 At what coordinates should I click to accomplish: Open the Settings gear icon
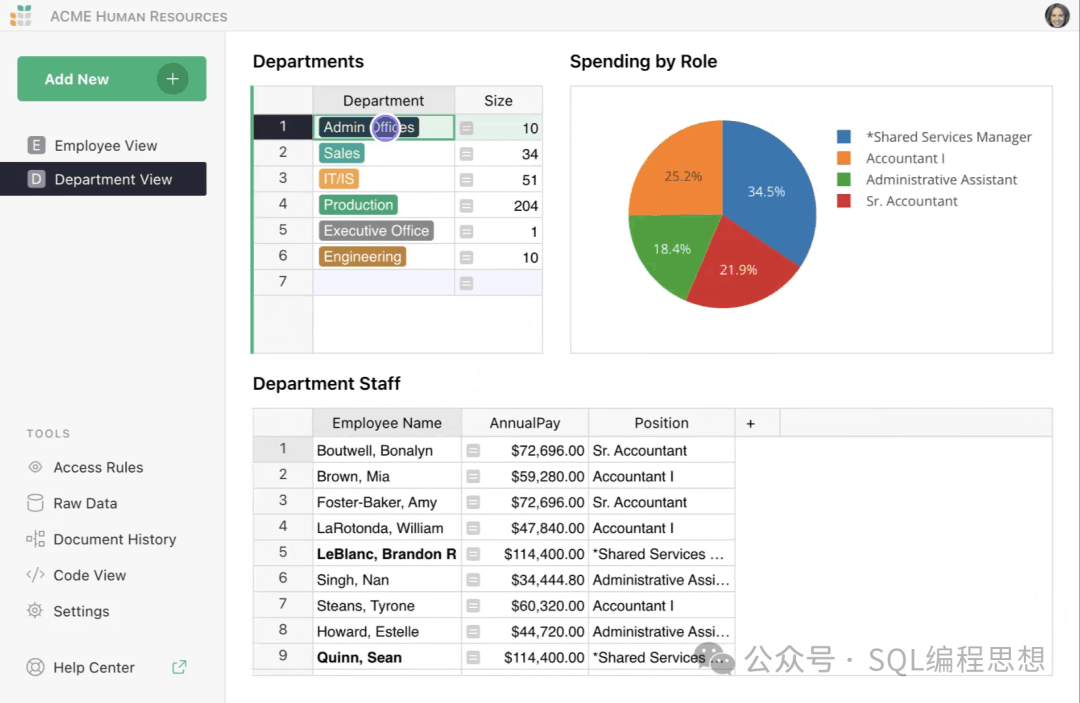click(35, 610)
